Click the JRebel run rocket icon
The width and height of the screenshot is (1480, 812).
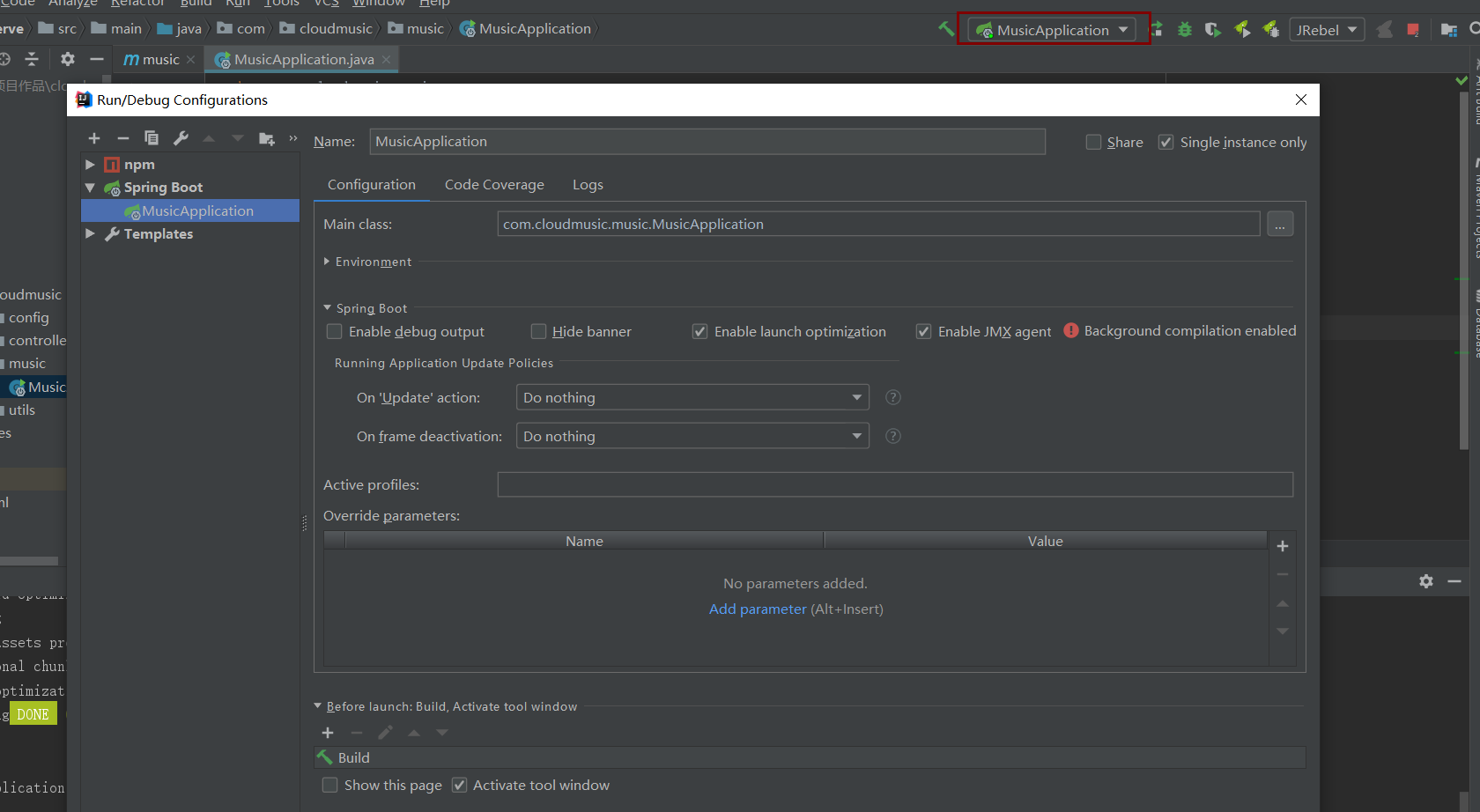(x=1242, y=30)
